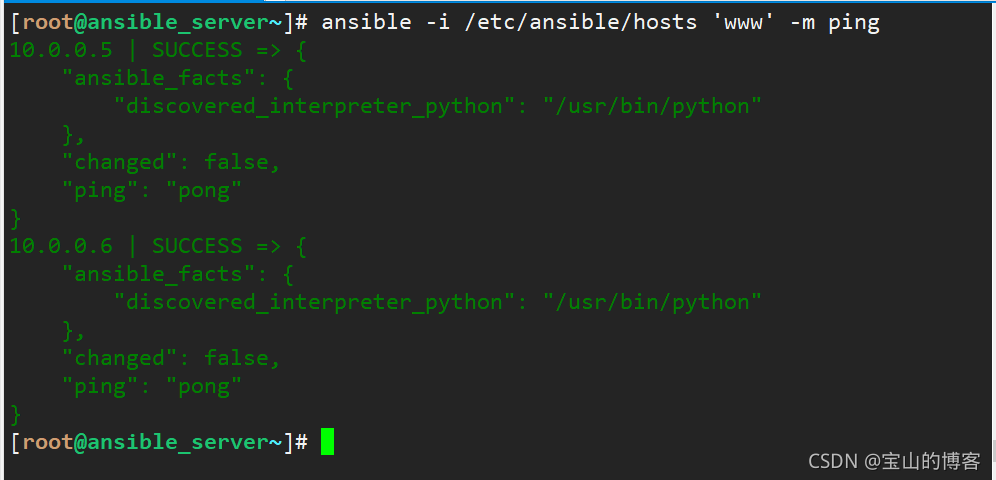This screenshot has height=480, width=996.
Task: Click the 'www' host group argument
Action: coord(743,22)
